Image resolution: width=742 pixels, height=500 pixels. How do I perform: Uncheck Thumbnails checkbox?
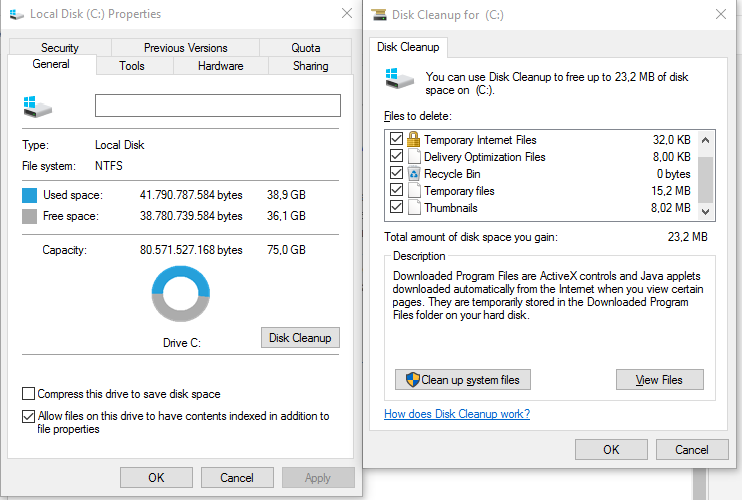(396, 207)
